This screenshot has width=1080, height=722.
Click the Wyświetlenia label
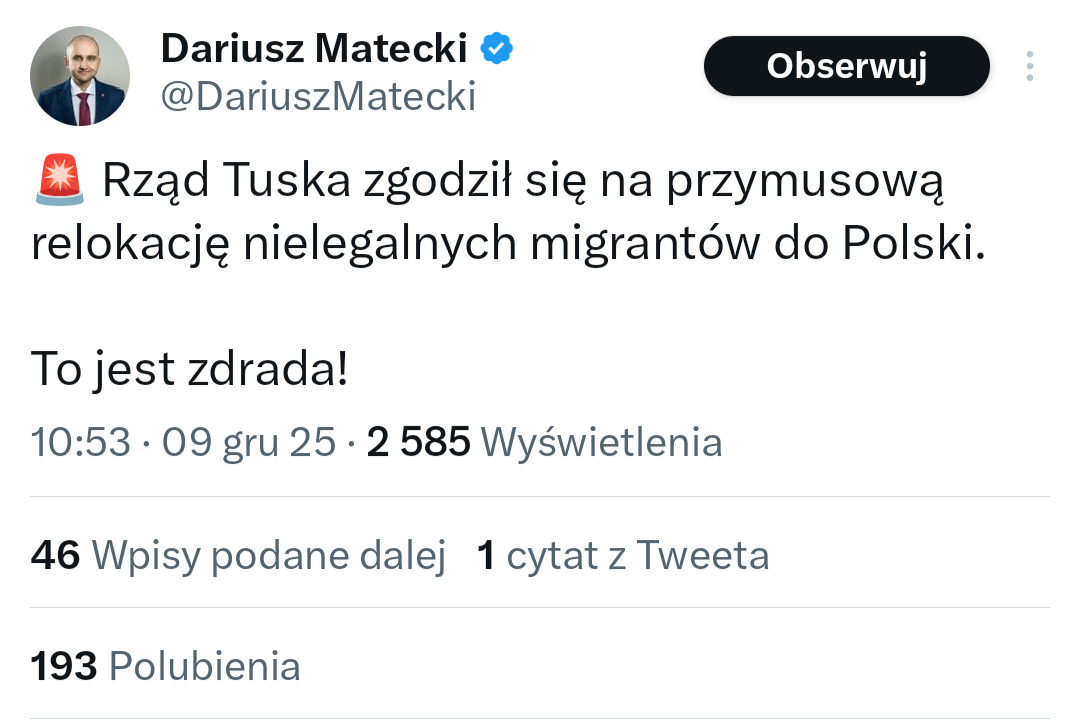[602, 441]
